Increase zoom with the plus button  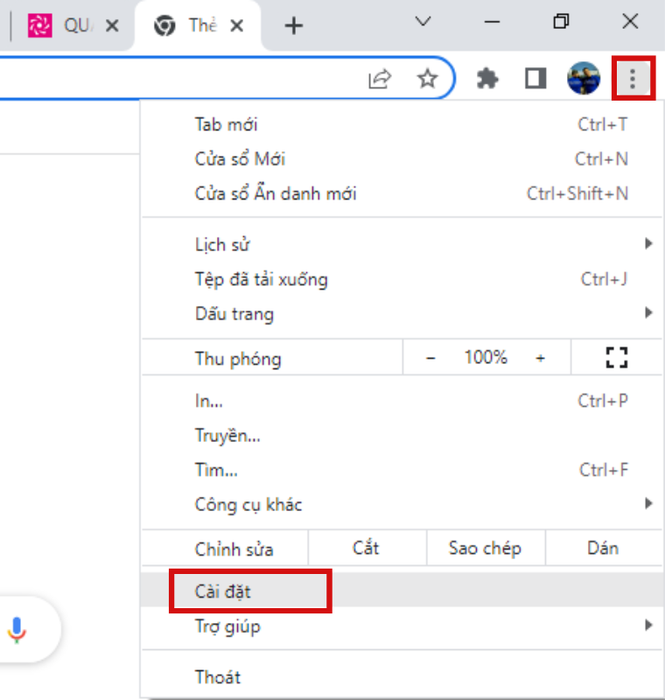point(540,358)
